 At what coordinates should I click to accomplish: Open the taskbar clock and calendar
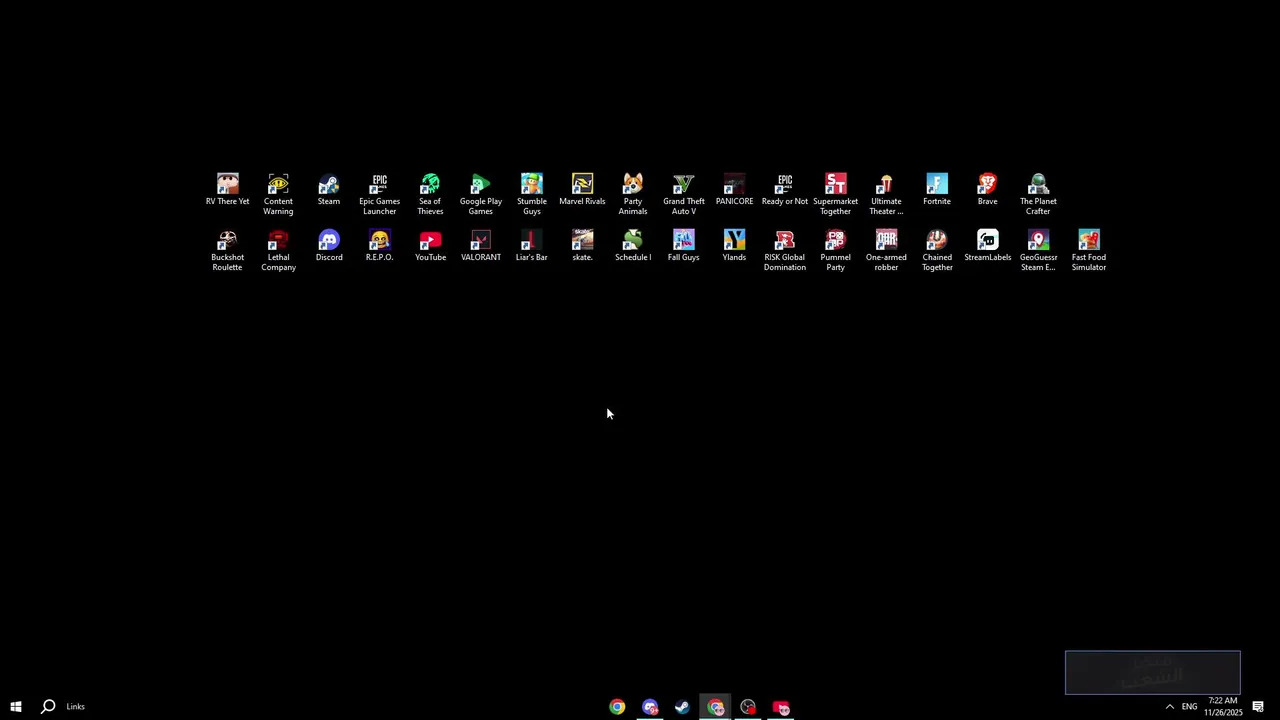click(1223, 706)
